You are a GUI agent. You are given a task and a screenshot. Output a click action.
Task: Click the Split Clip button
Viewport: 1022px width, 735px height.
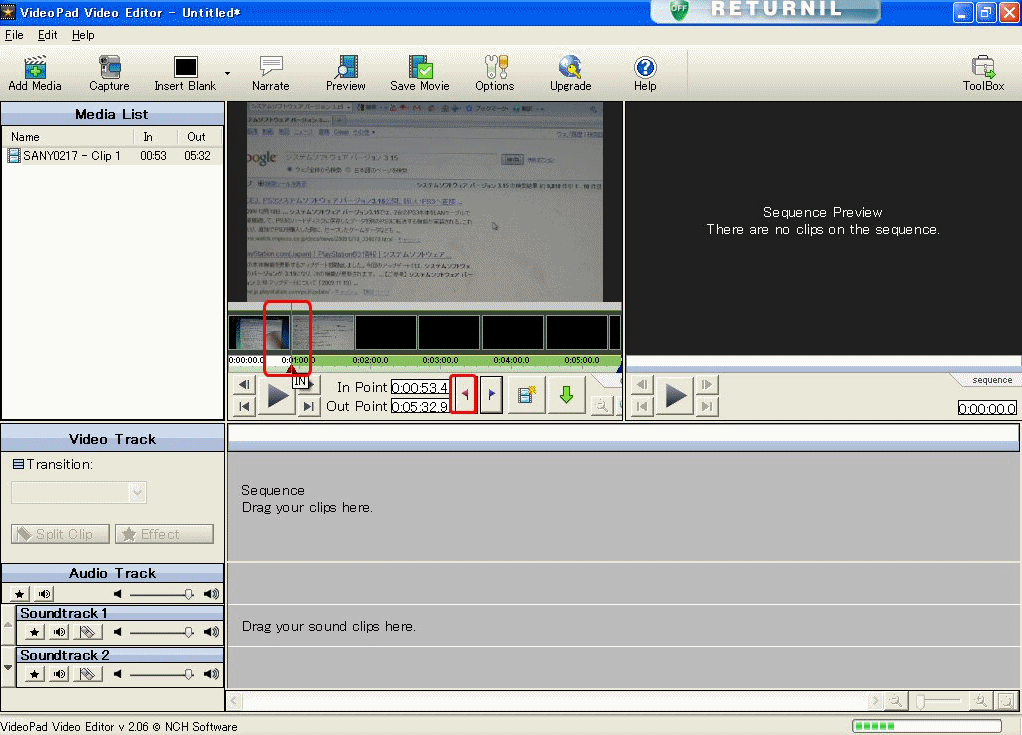pyautogui.click(x=61, y=534)
